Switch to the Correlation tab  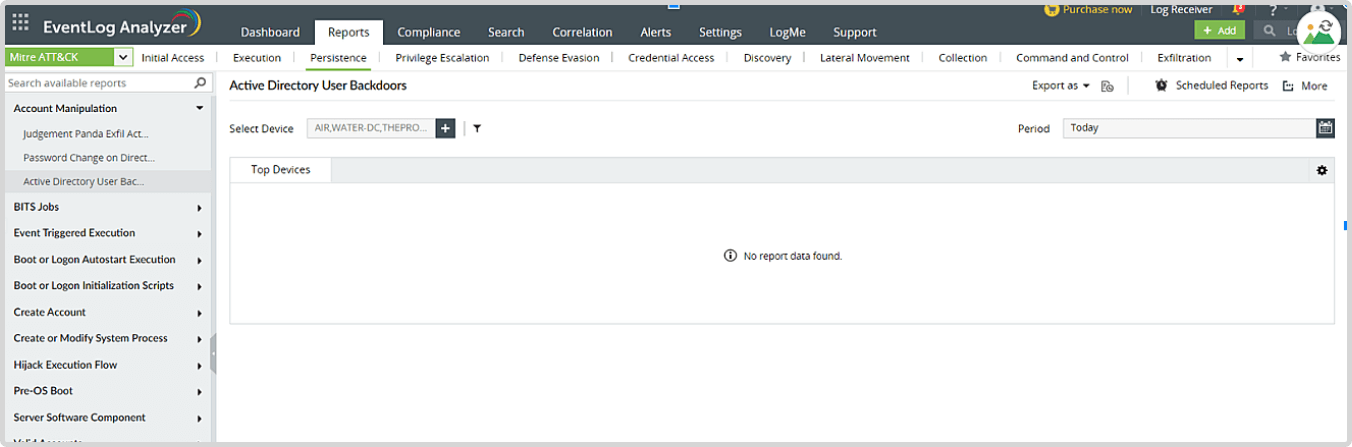[582, 32]
